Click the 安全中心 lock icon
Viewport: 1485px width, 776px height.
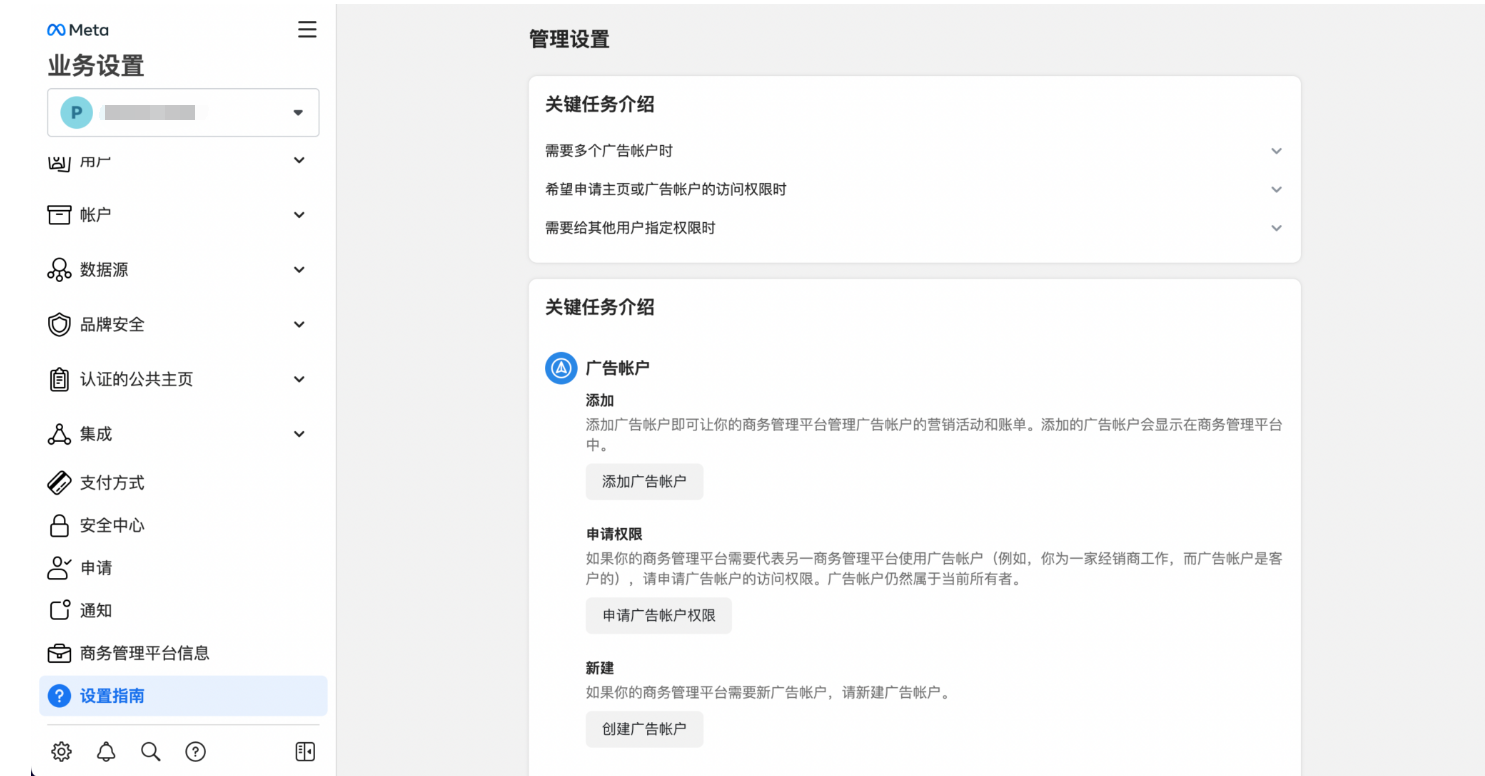click(60, 526)
